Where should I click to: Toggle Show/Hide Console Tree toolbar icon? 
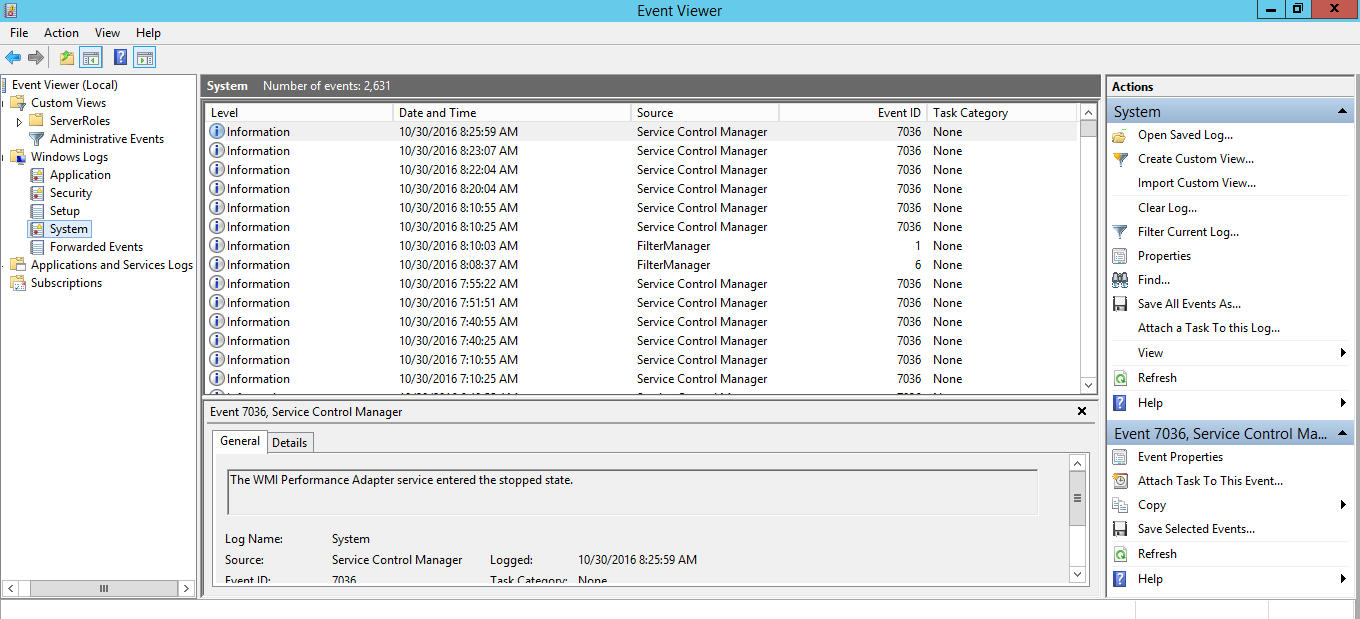pyautogui.click(x=91, y=57)
